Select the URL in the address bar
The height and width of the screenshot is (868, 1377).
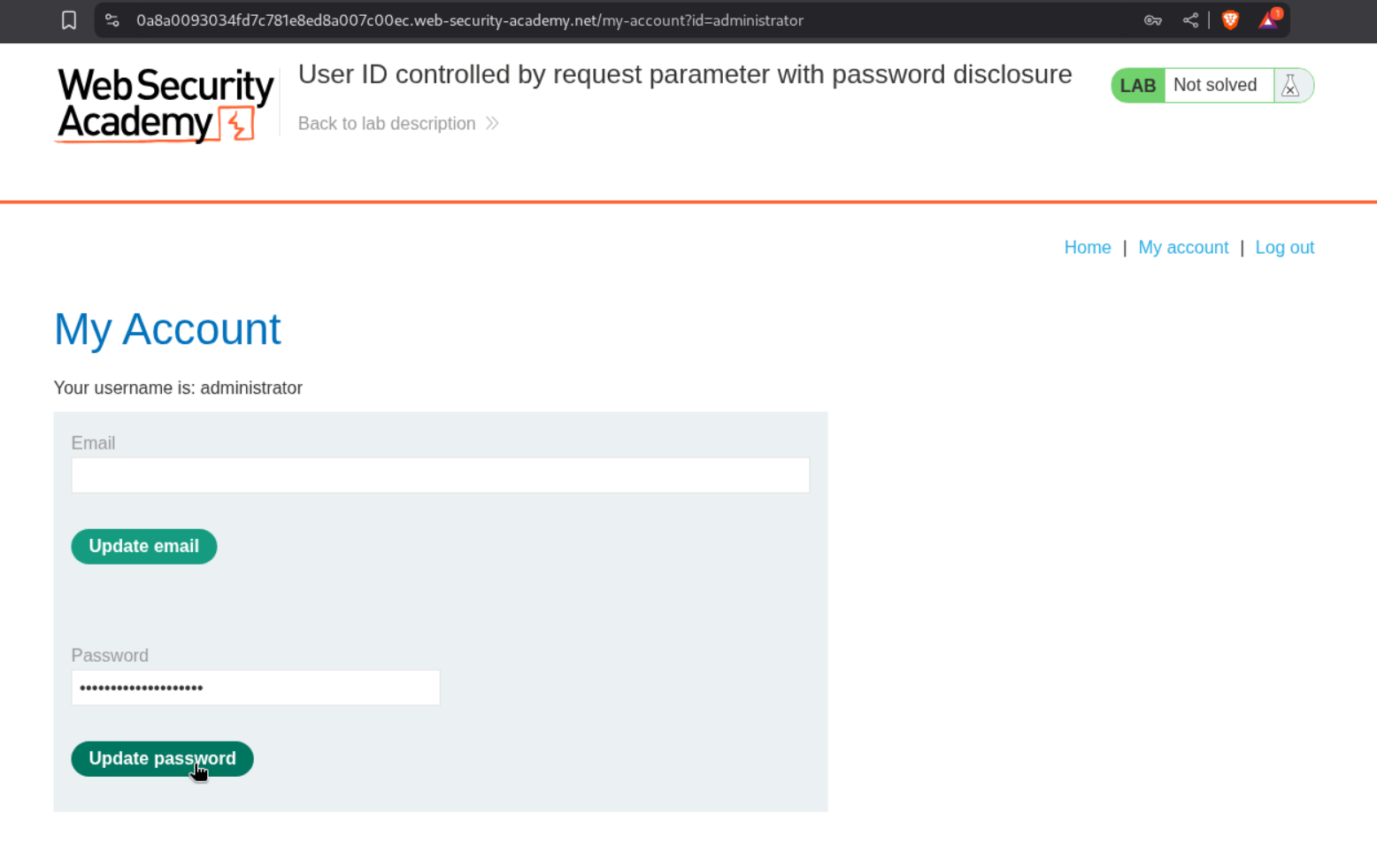coord(470,20)
